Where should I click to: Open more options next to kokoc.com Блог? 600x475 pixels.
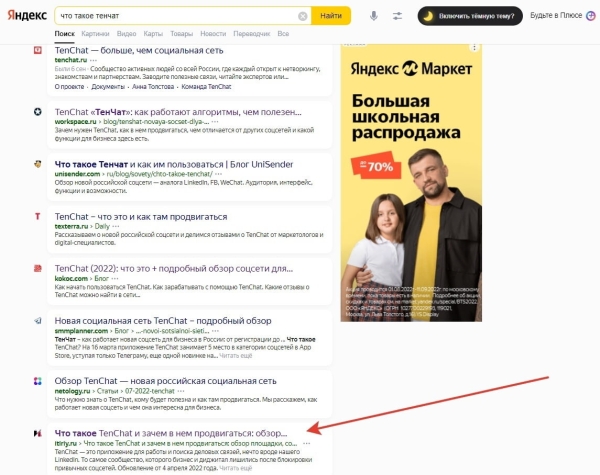[115, 279]
